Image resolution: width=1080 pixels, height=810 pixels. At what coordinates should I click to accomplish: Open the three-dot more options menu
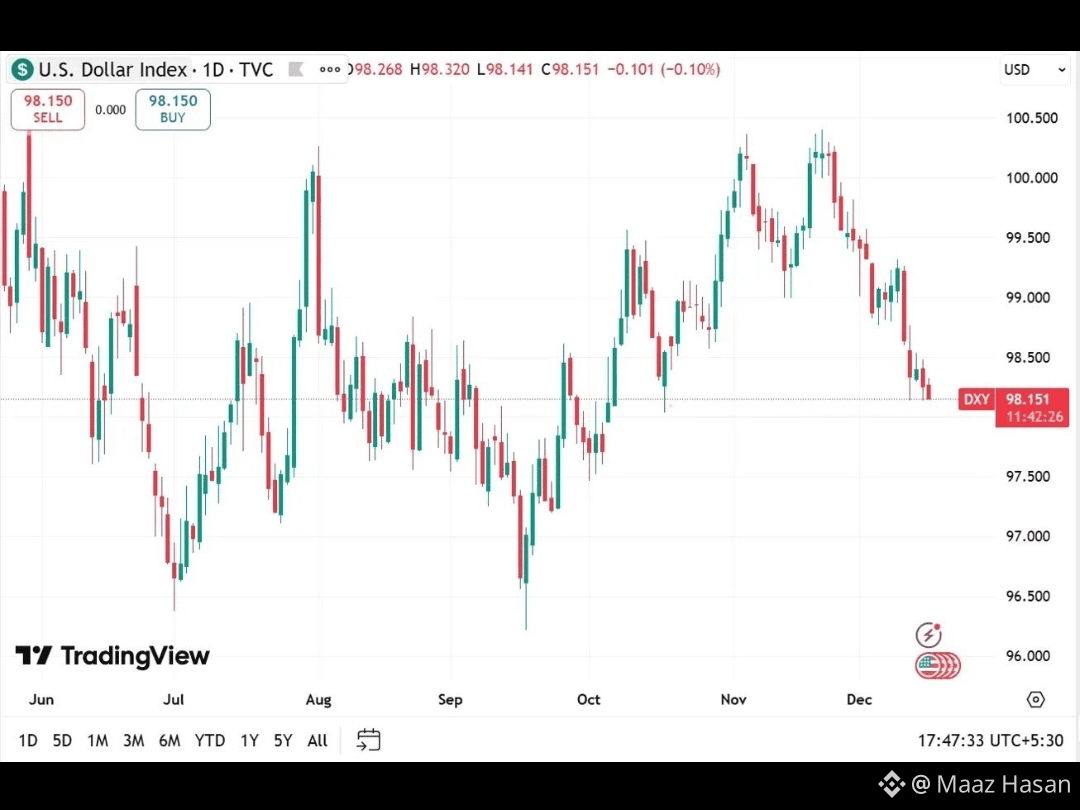330,70
